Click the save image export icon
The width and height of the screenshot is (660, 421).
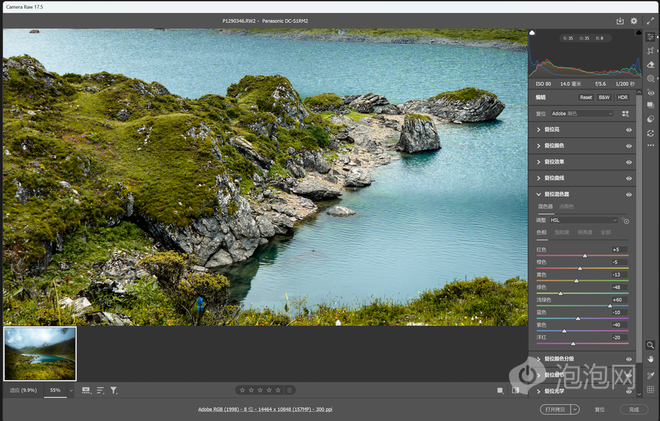tap(620, 20)
